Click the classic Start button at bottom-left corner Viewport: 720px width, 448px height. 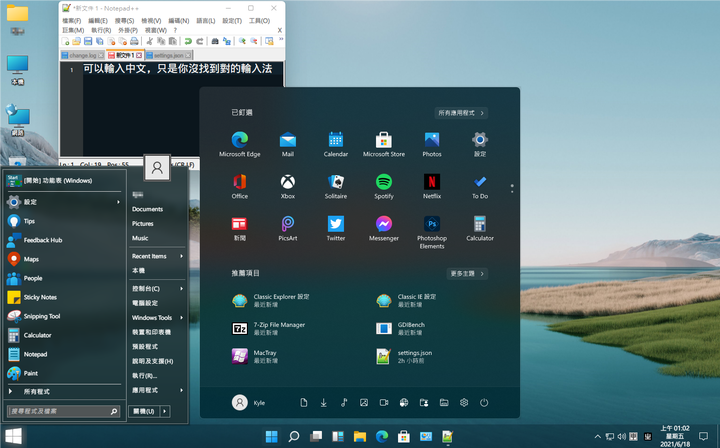point(13,436)
